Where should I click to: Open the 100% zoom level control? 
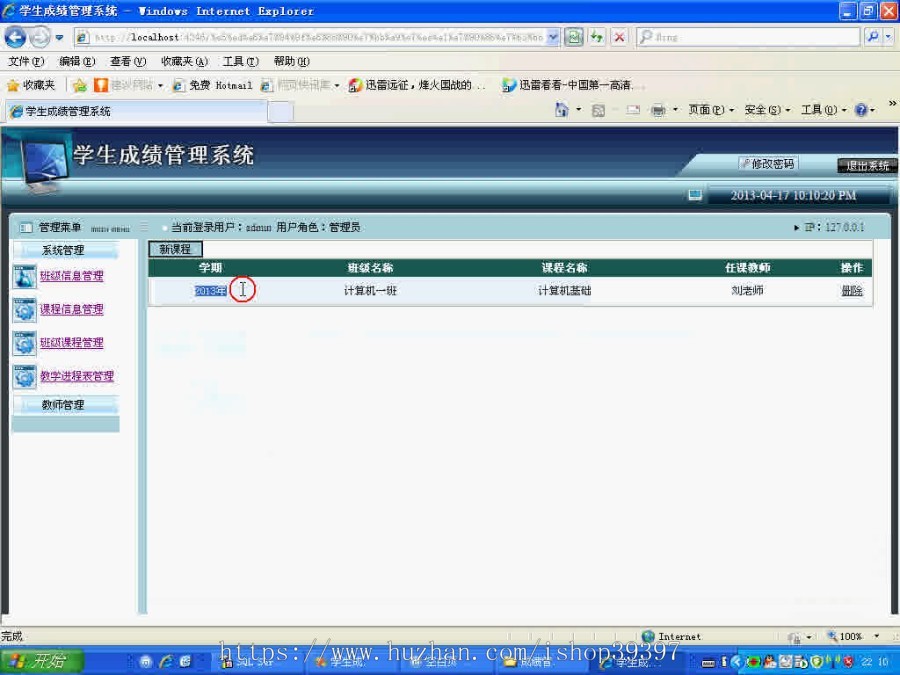(x=854, y=636)
